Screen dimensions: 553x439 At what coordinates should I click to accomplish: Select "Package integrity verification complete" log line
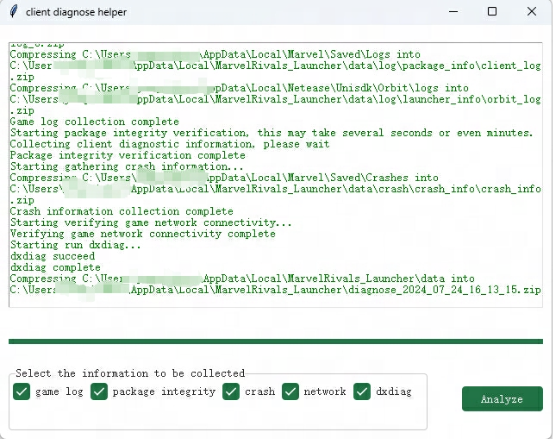[128, 155]
